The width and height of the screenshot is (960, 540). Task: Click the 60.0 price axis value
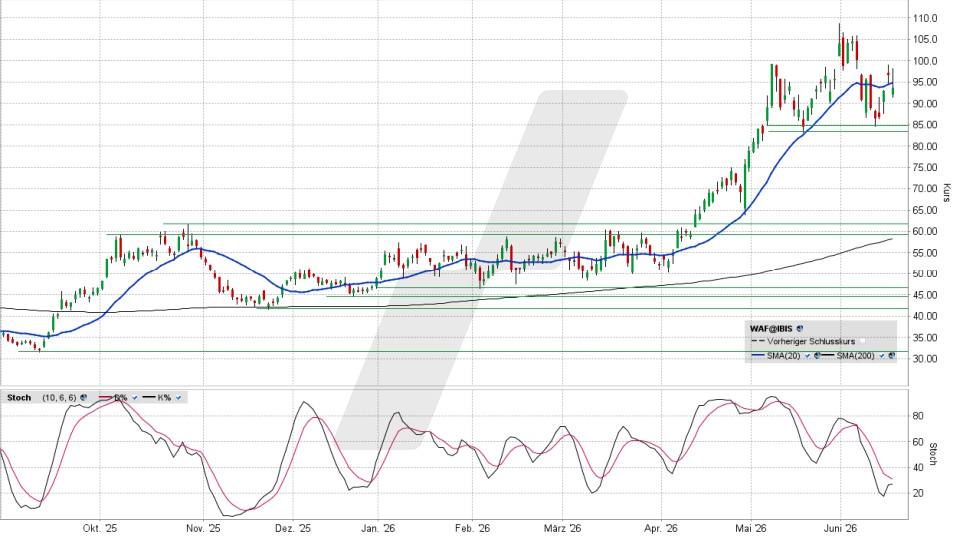coord(926,231)
